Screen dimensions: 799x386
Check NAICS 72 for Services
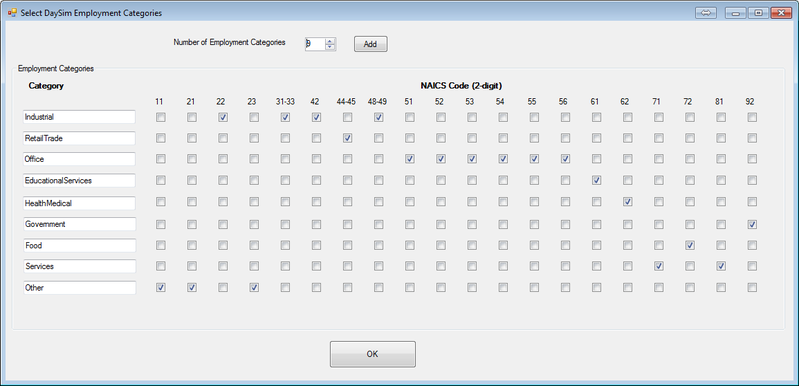click(x=689, y=266)
